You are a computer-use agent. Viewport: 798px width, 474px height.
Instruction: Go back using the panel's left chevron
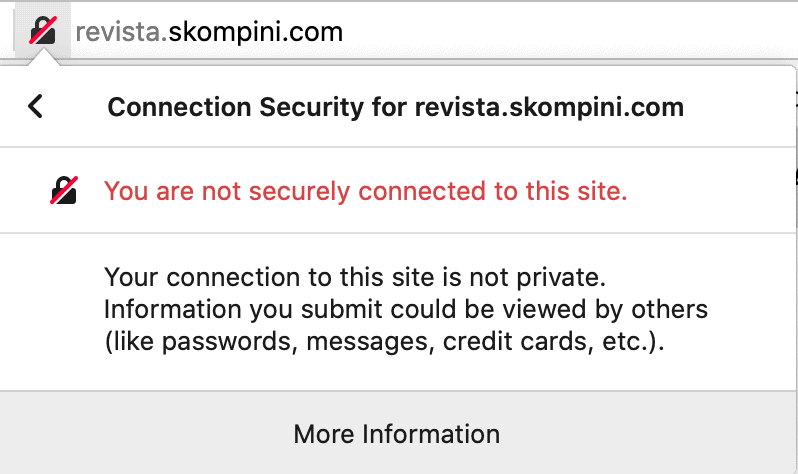36,106
